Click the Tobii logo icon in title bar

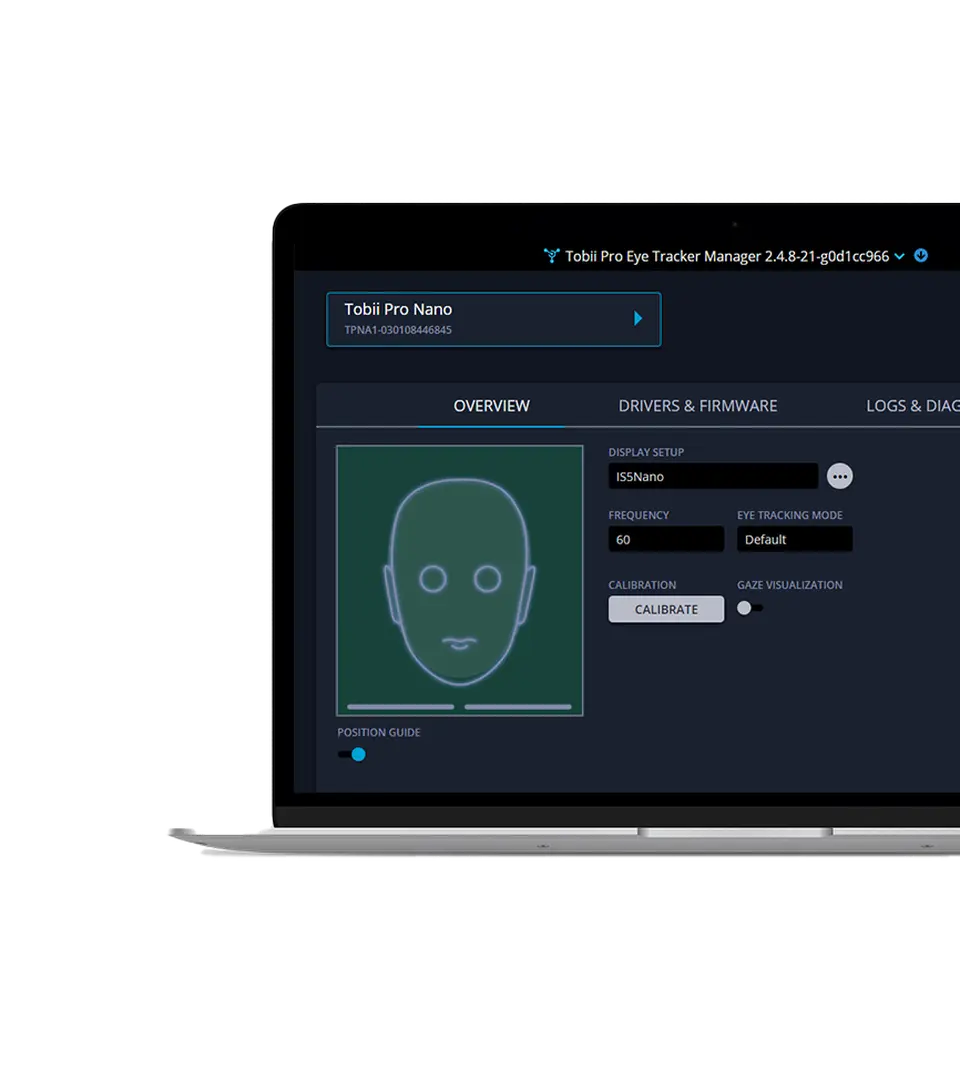point(551,256)
